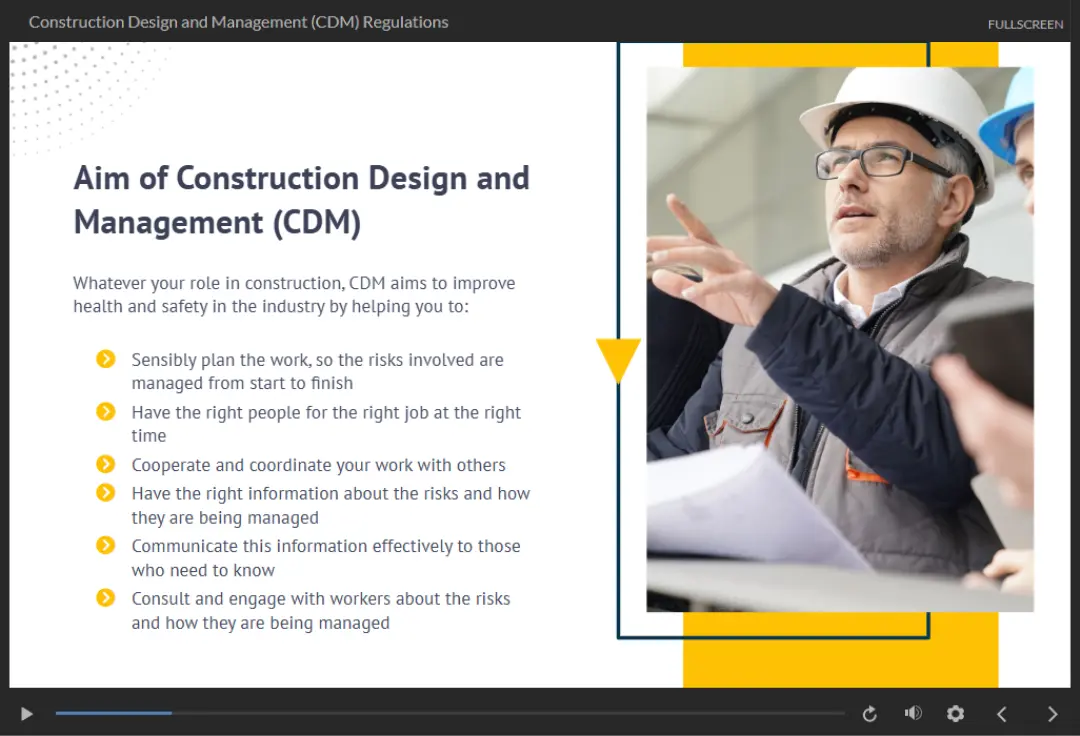The height and width of the screenshot is (736, 1080).
Task: Mute audio with the speaker icon
Action: pos(912,713)
